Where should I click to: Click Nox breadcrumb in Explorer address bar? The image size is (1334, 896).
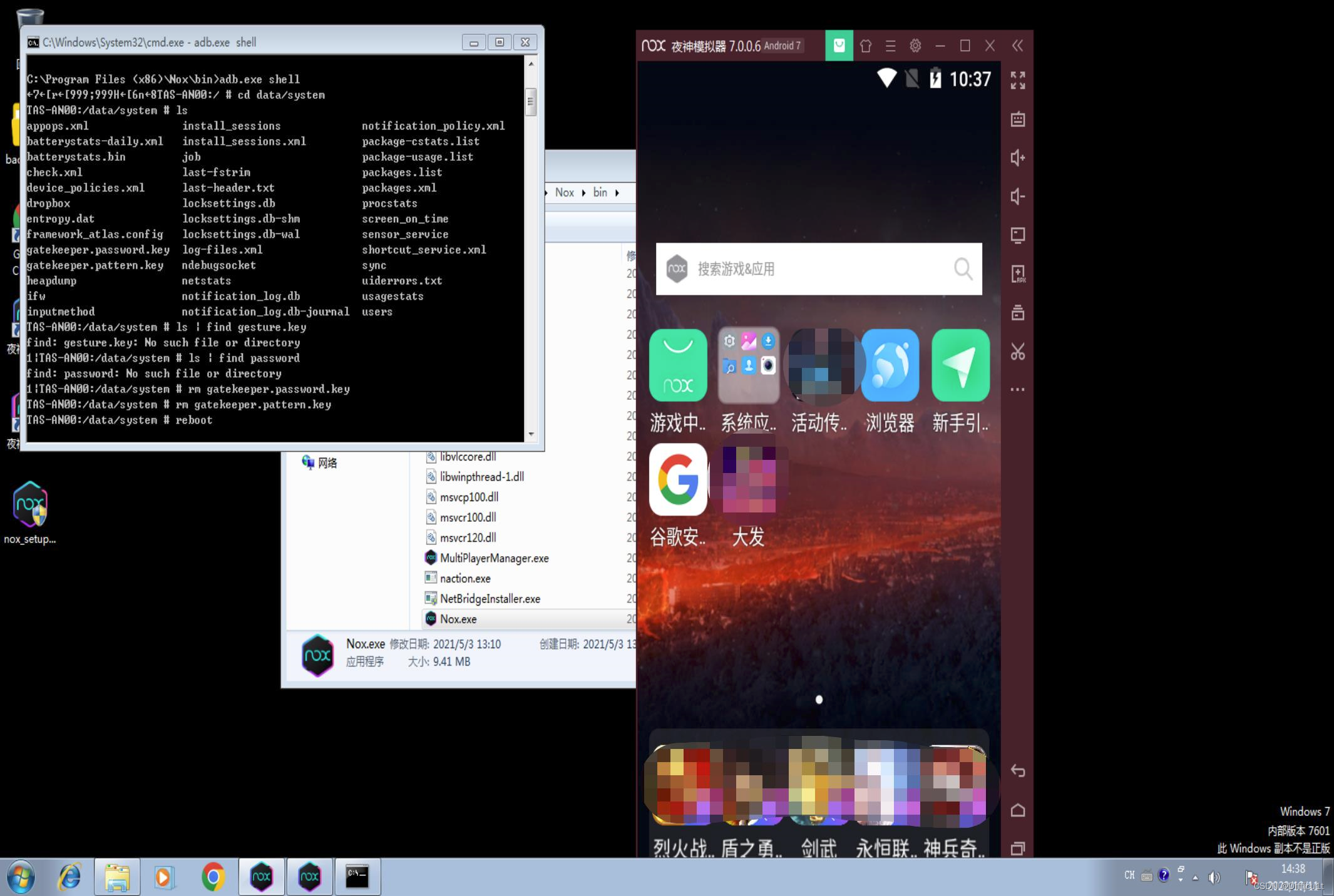[x=564, y=193]
